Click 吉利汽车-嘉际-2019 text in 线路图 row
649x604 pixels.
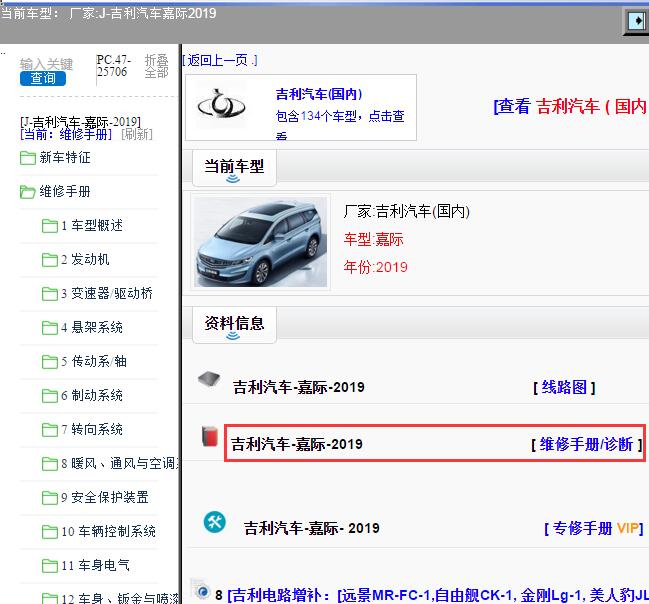[x=298, y=387]
